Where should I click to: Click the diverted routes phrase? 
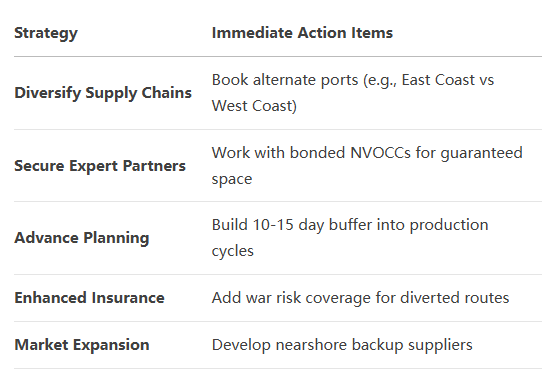pyautogui.click(x=455, y=298)
